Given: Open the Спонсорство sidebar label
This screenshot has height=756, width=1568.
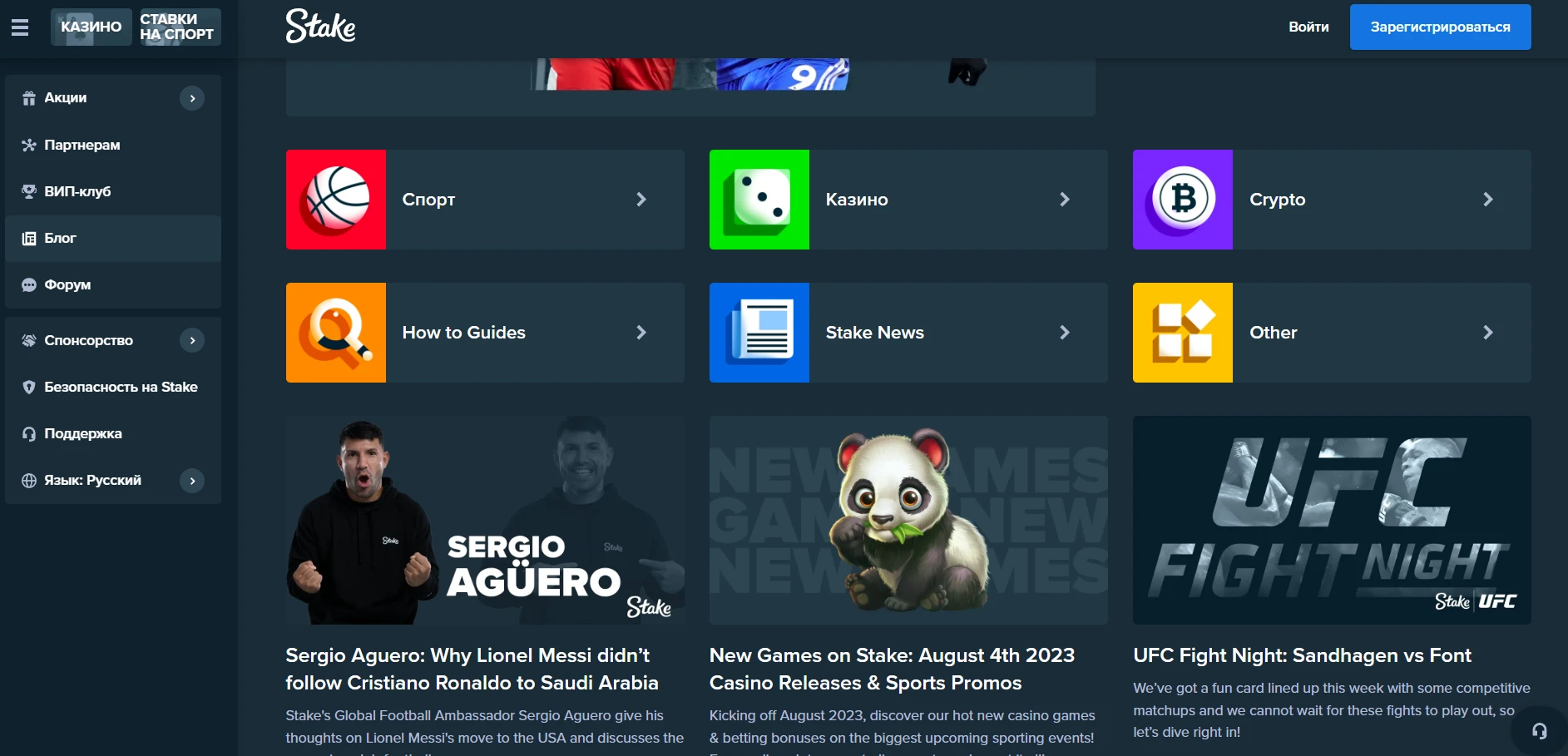Looking at the screenshot, I should (88, 340).
